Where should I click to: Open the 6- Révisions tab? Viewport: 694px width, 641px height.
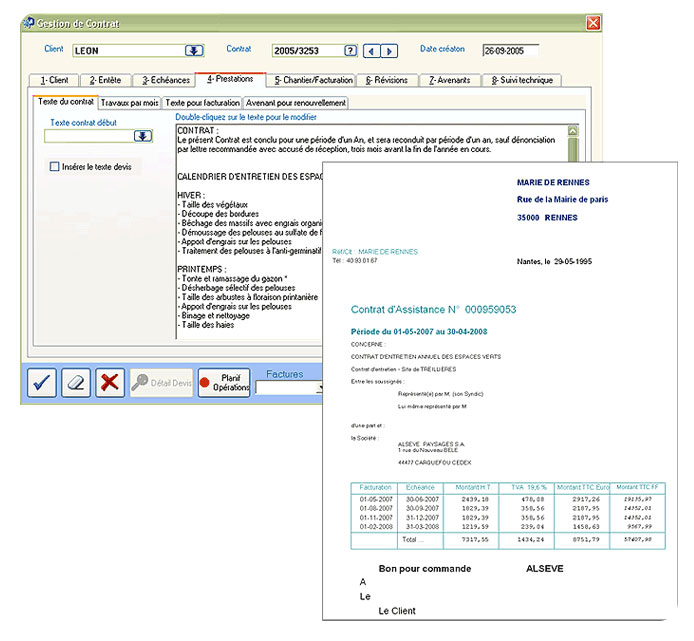point(387,80)
